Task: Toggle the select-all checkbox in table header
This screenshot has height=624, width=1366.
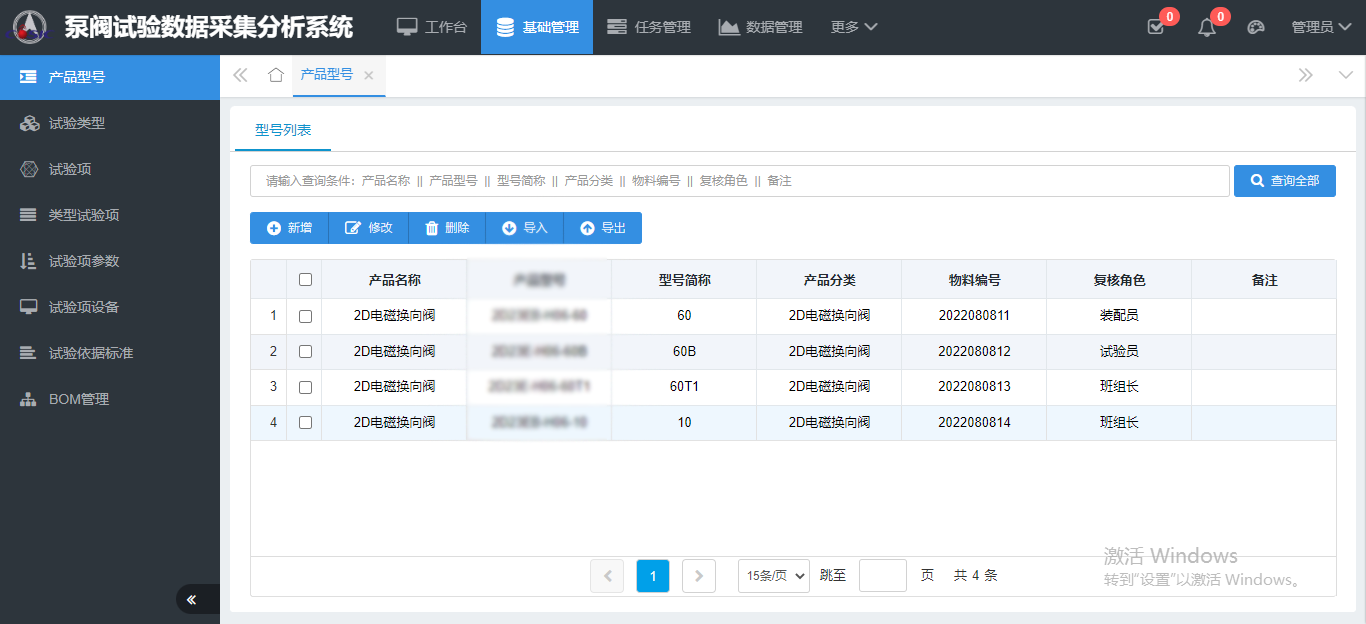Action: pyautogui.click(x=305, y=280)
